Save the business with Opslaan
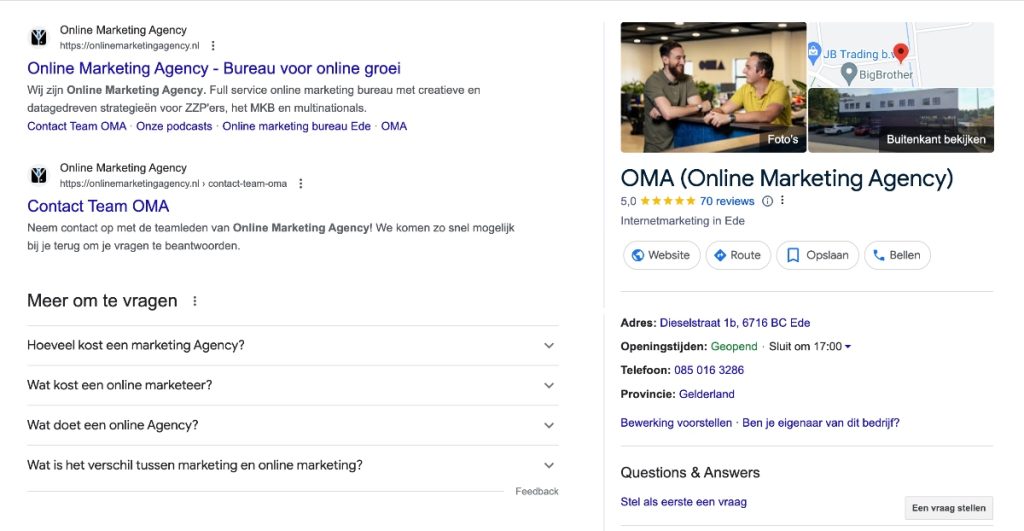1024x531 pixels. point(817,255)
